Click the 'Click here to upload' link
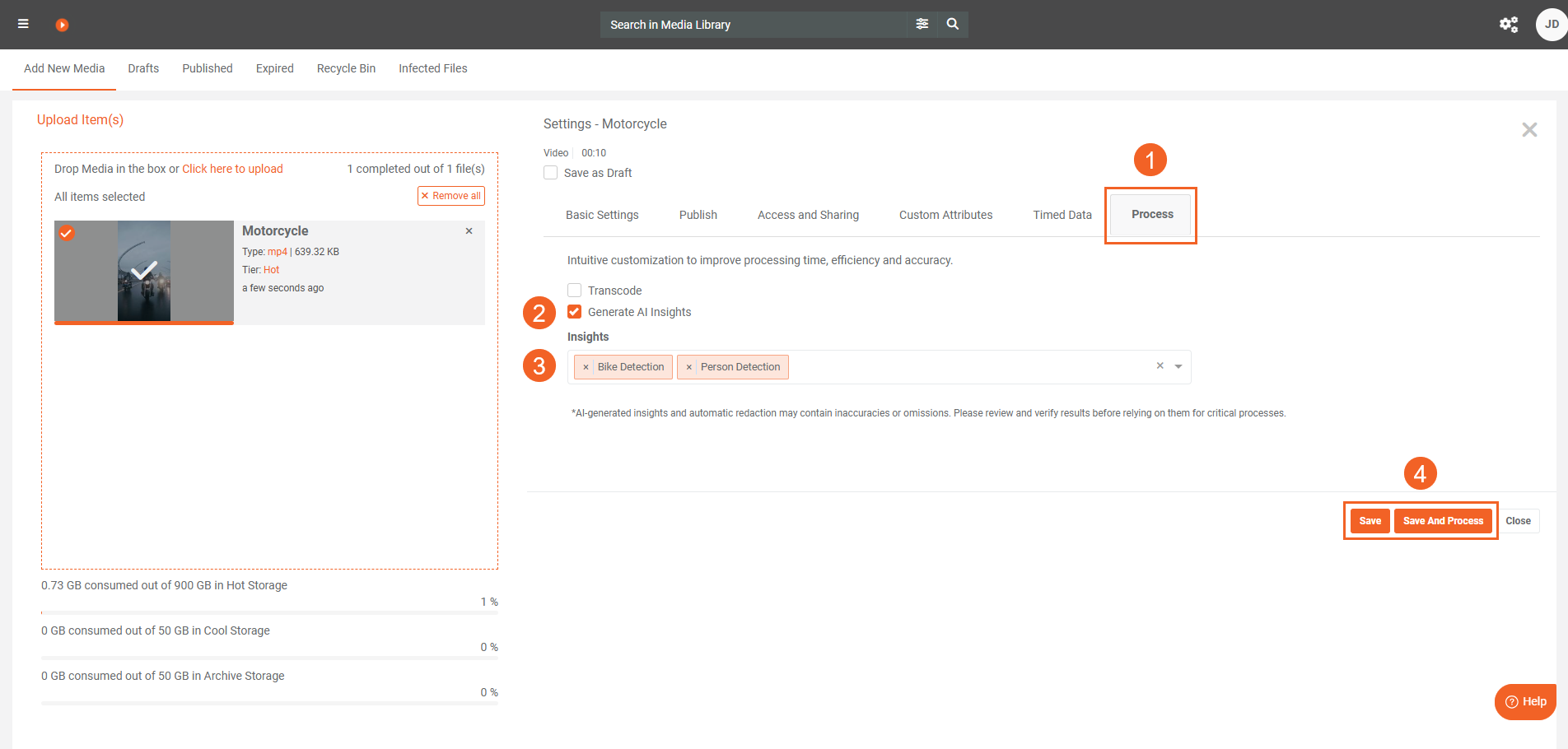 [x=232, y=169]
